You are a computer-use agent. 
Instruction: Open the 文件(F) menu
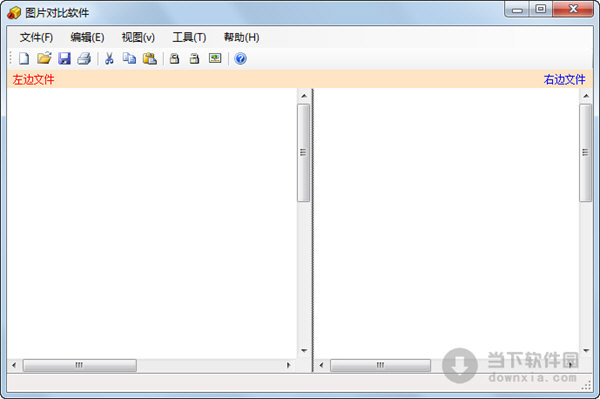click(x=36, y=37)
